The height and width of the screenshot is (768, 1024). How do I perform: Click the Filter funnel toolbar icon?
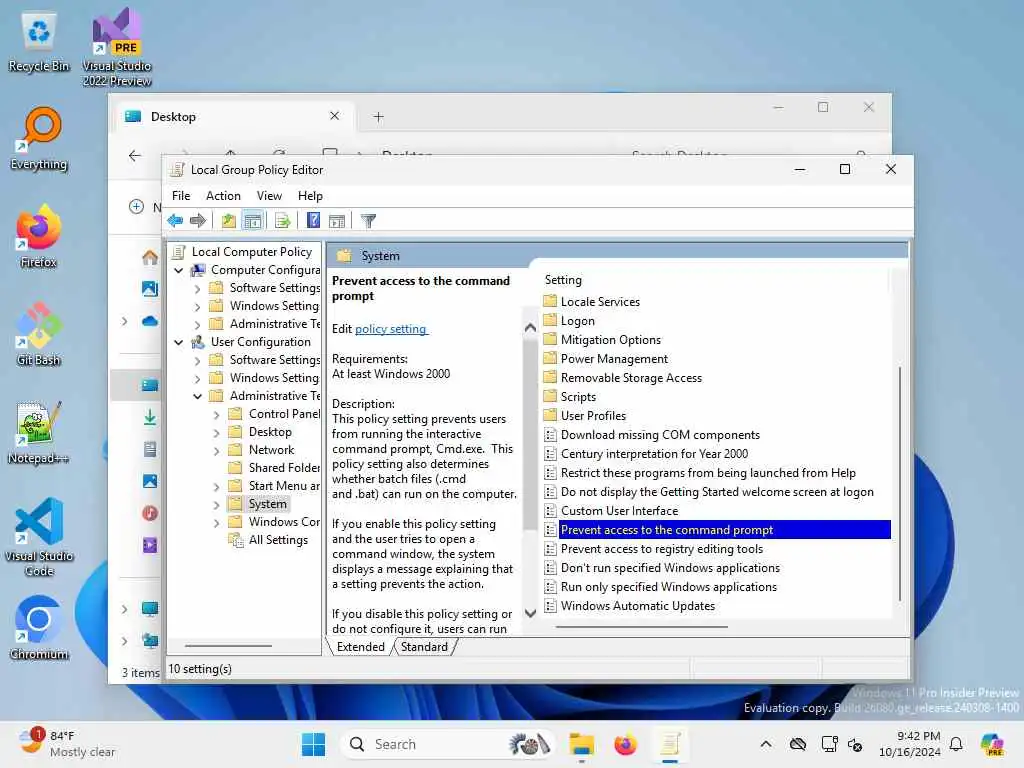[368, 221]
